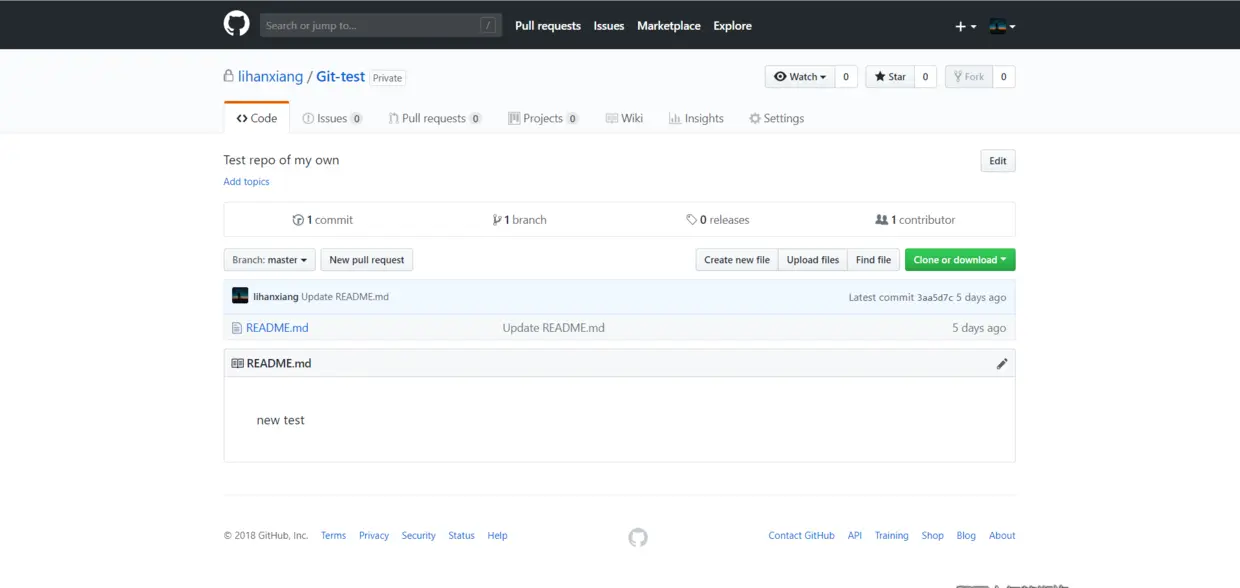Open the About footer link
The image size is (1240, 588).
click(x=1002, y=536)
